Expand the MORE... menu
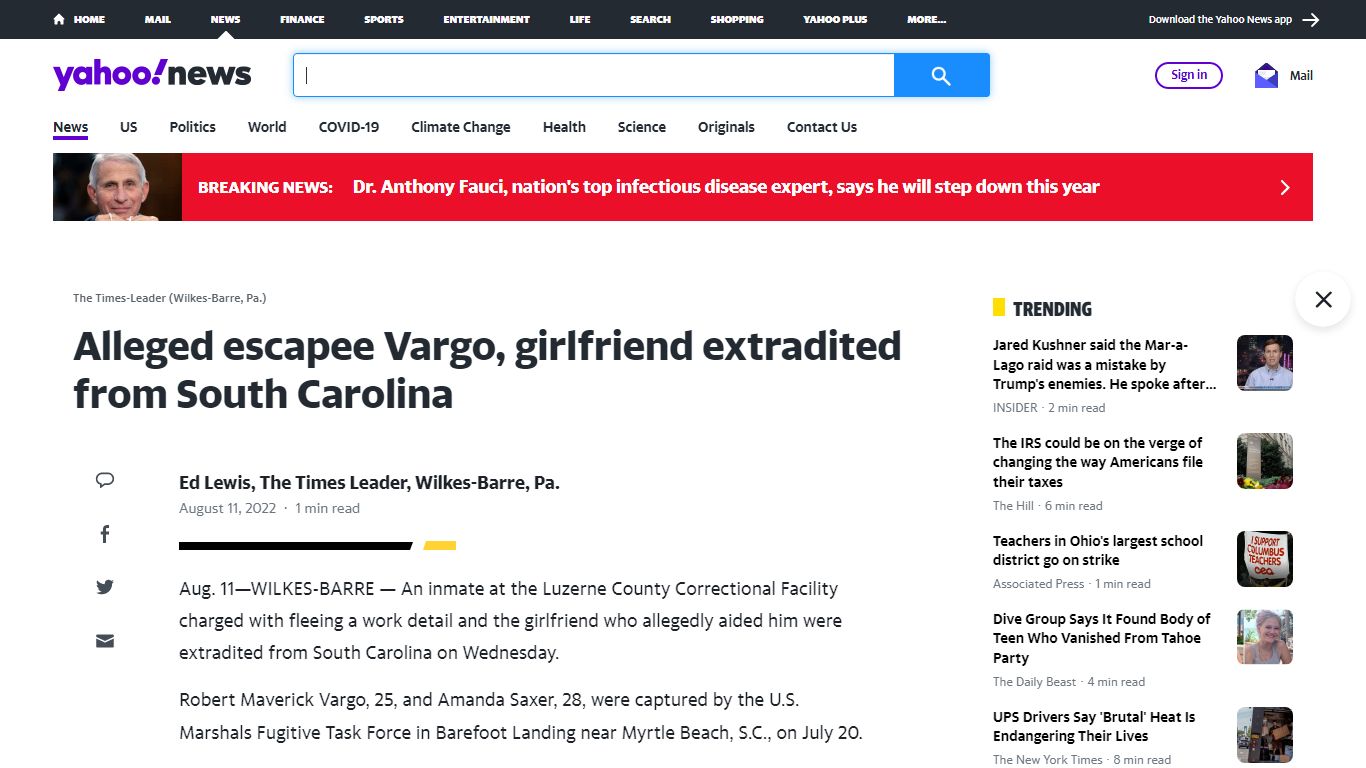This screenshot has width=1366, height=768. pos(927,19)
